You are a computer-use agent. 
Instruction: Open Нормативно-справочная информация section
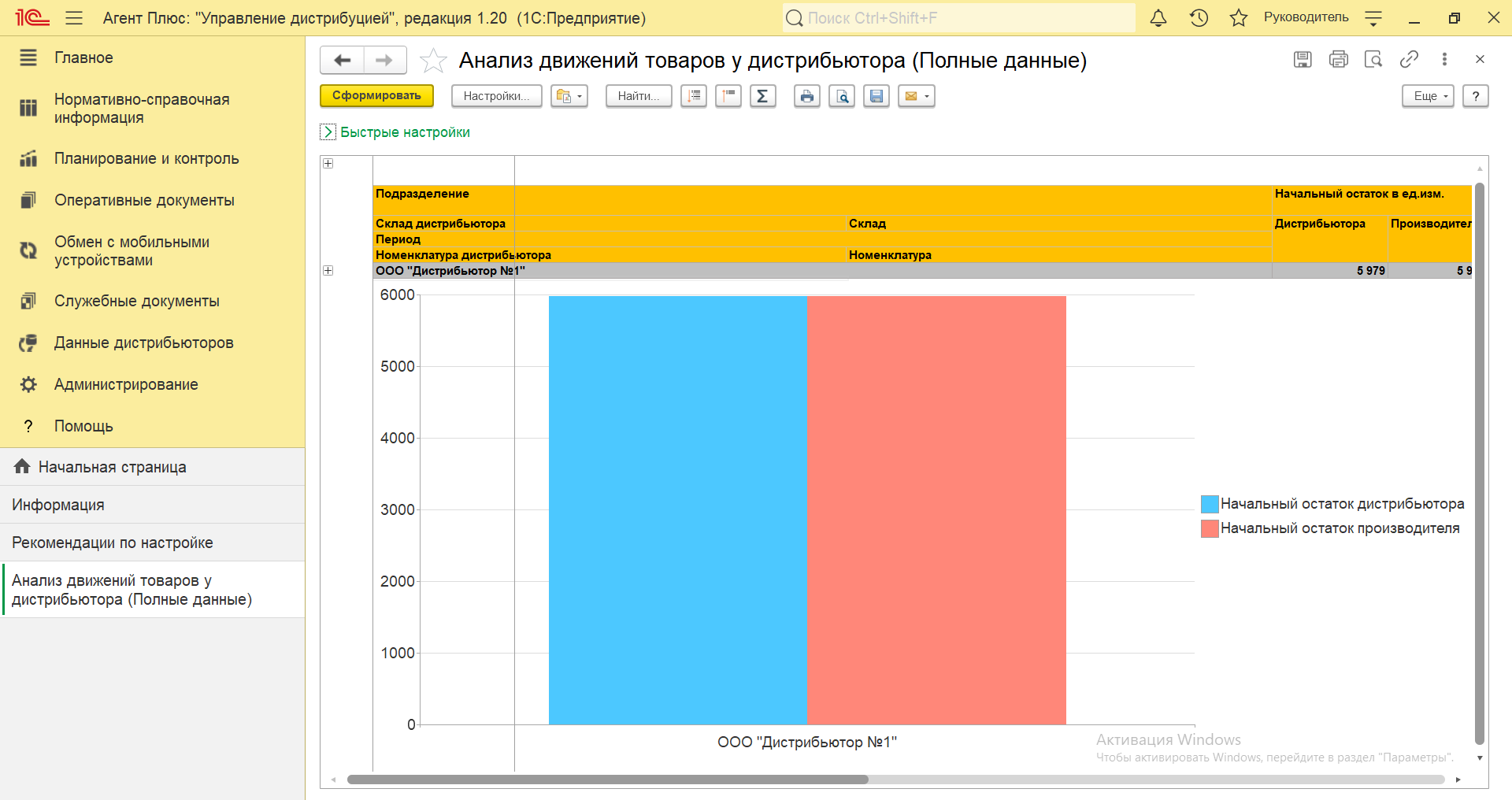pos(152,109)
